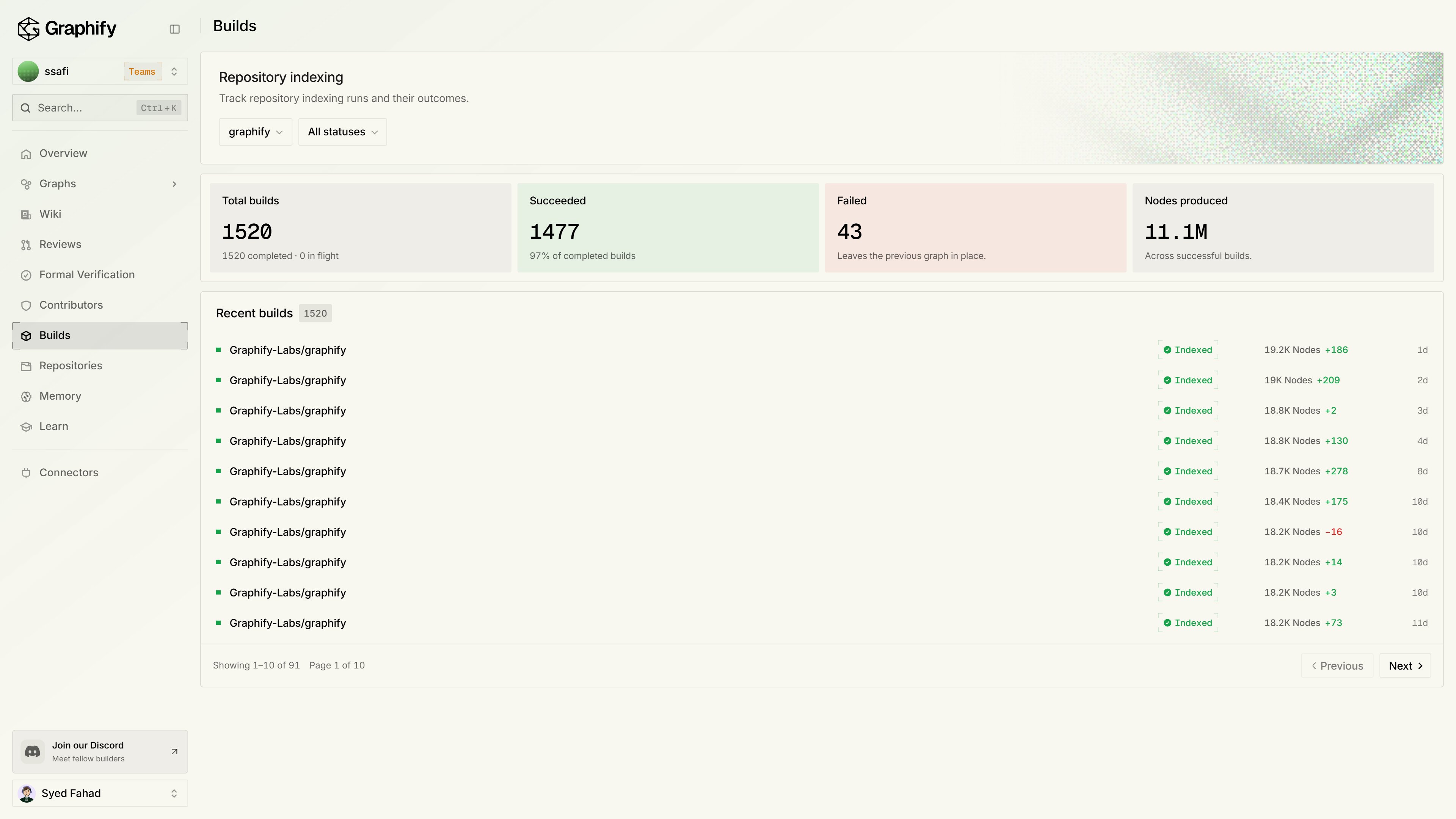Screen dimensions: 1456x819
Task: Click the Repositories folder icon
Action: pyautogui.click(x=26, y=366)
